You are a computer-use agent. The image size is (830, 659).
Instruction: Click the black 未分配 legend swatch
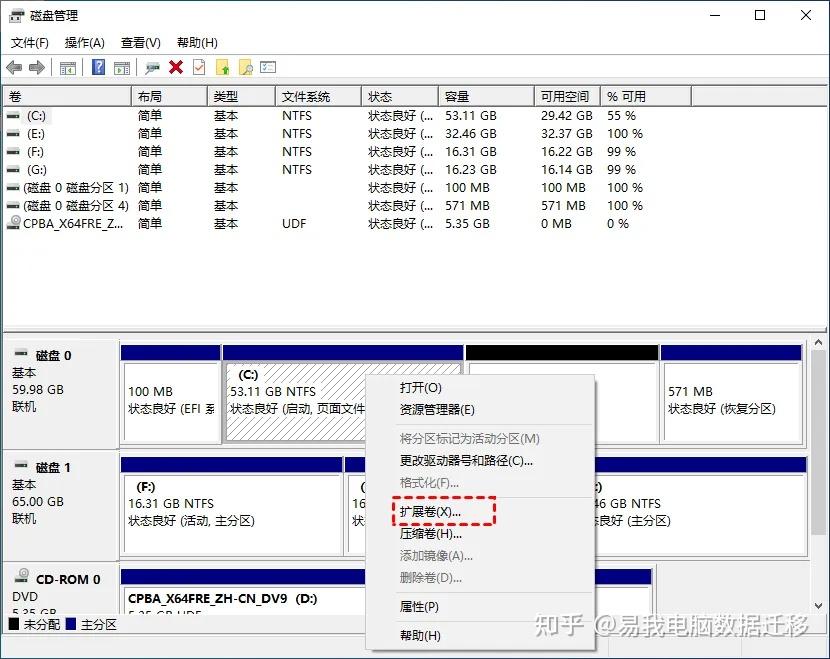point(14,624)
